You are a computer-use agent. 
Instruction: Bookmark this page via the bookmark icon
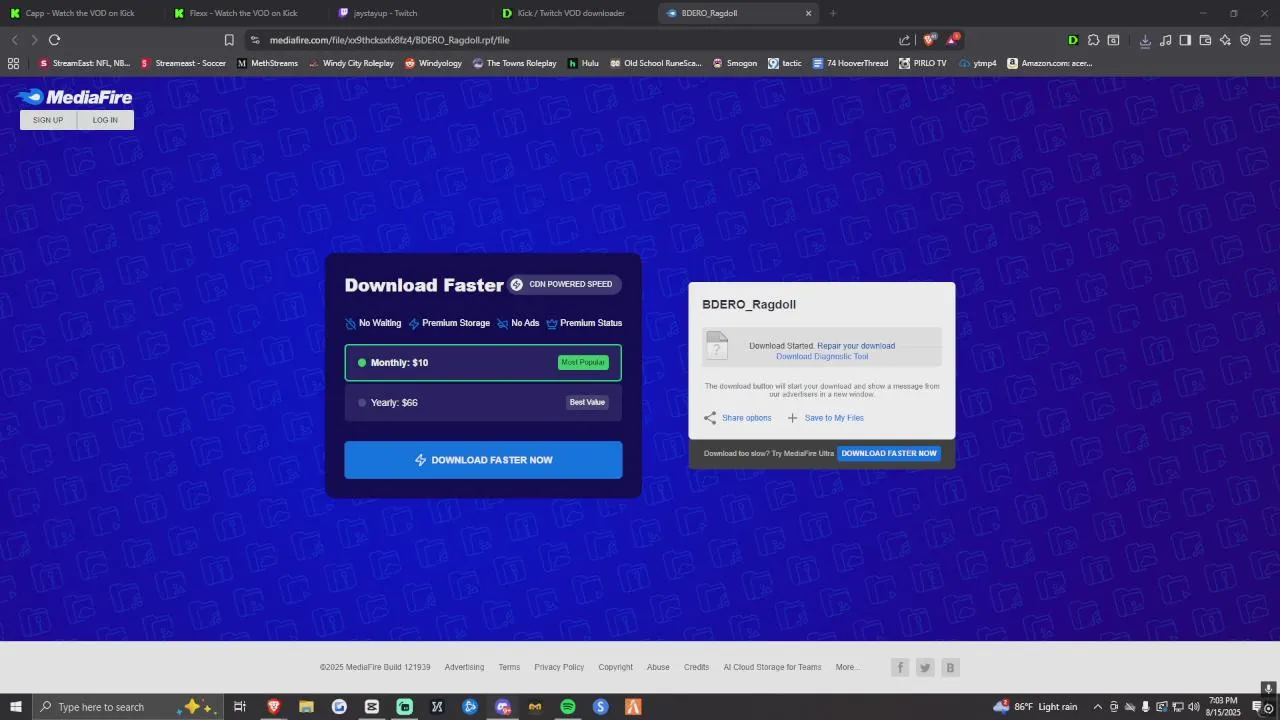click(x=229, y=40)
